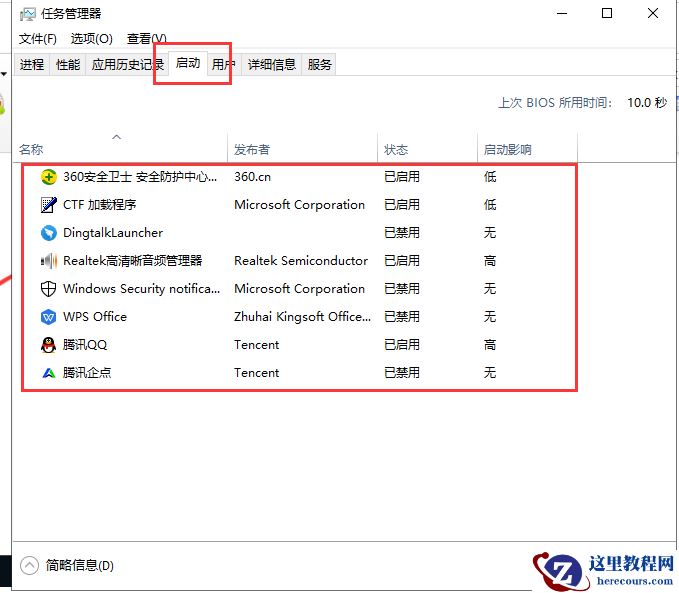Switch to the 进程 tab

pos(32,65)
